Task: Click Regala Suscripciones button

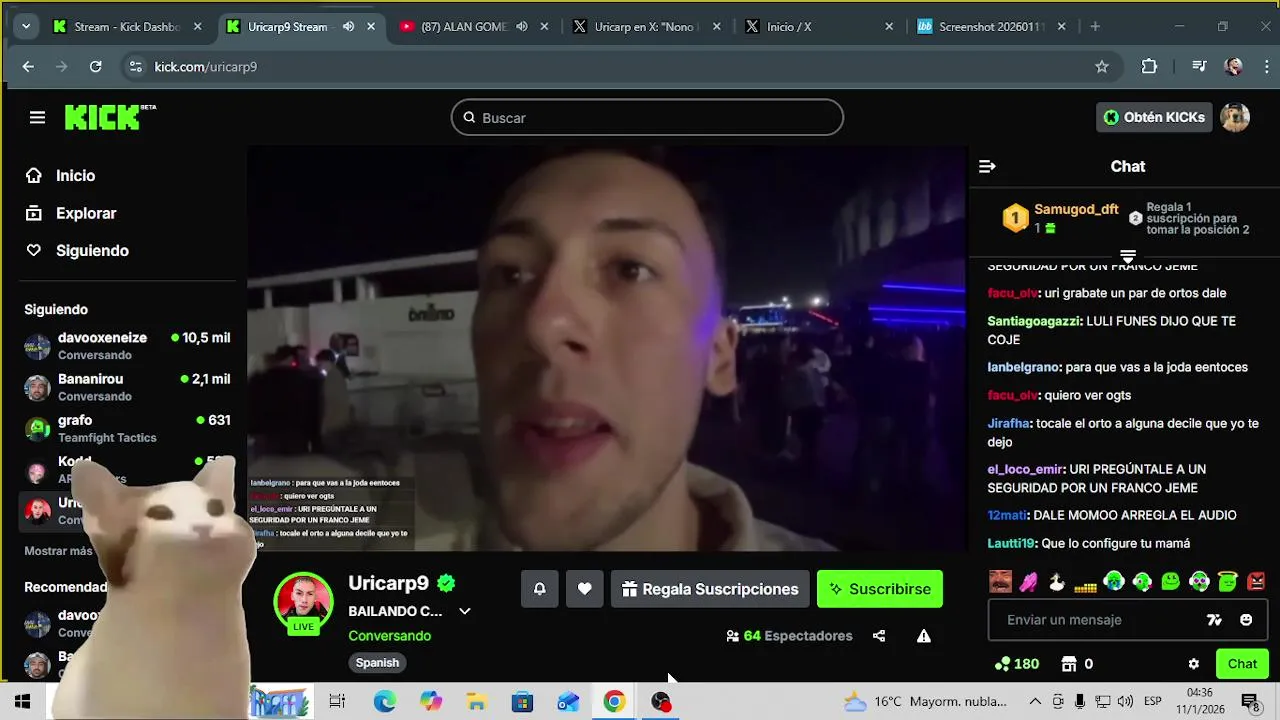Action: pyautogui.click(x=710, y=589)
